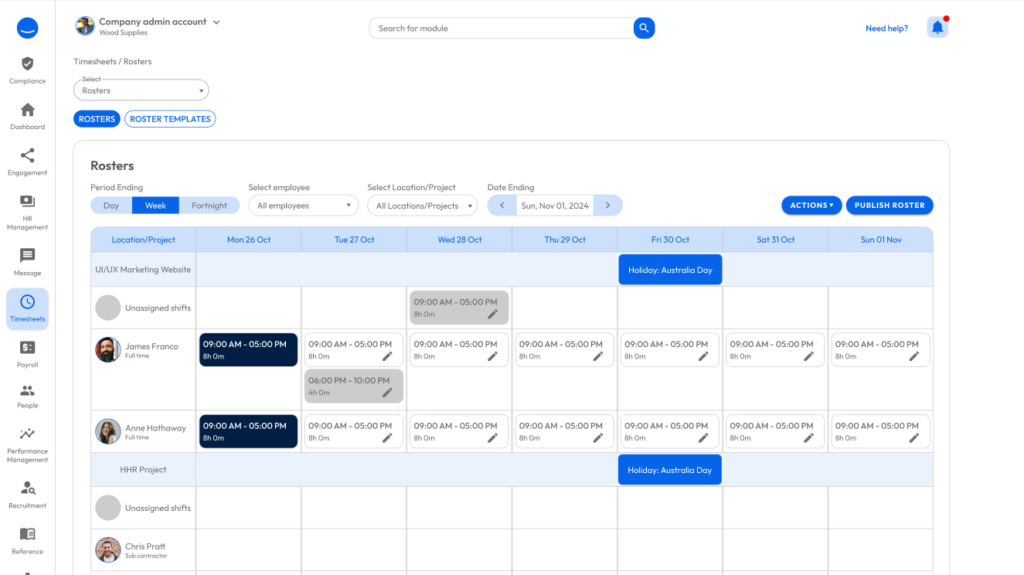This screenshot has width=1024, height=575.
Task: Select the Rosters tab
Action: [x=97, y=119]
